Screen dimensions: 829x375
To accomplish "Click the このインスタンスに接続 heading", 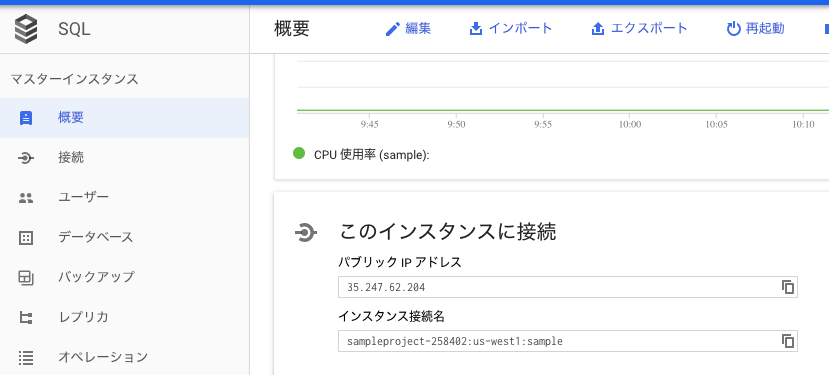I will 448,232.
